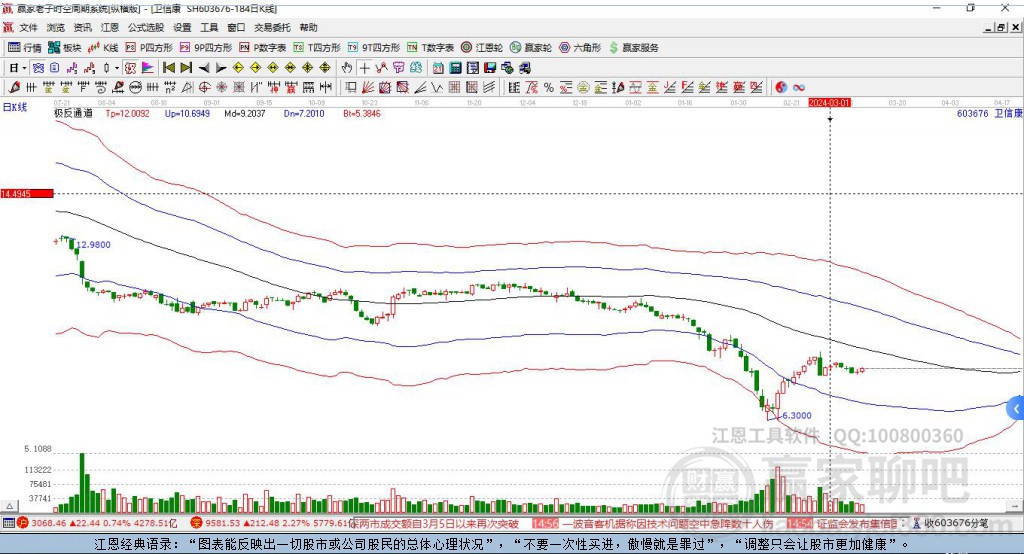The width and height of the screenshot is (1024, 554).
Task: Open the P数字表 tool
Action: 263,48
